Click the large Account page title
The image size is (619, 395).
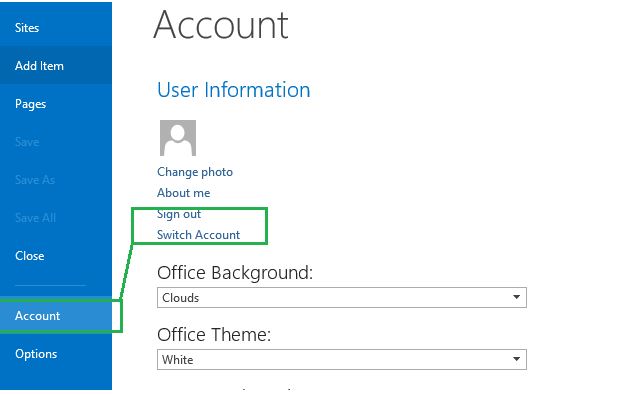coord(221,25)
